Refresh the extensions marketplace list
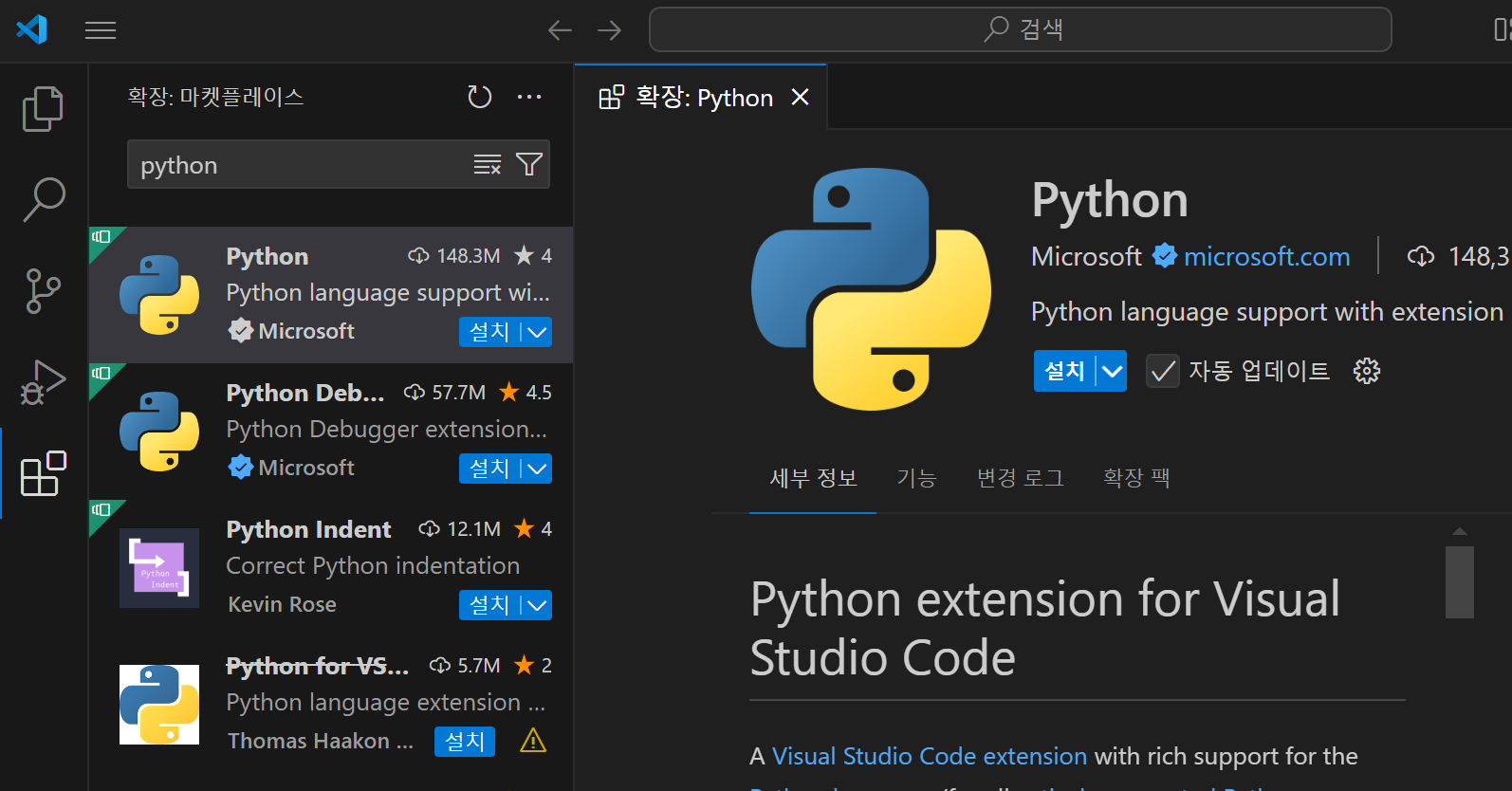This screenshot has height=791, width=1512. [480, 97]
